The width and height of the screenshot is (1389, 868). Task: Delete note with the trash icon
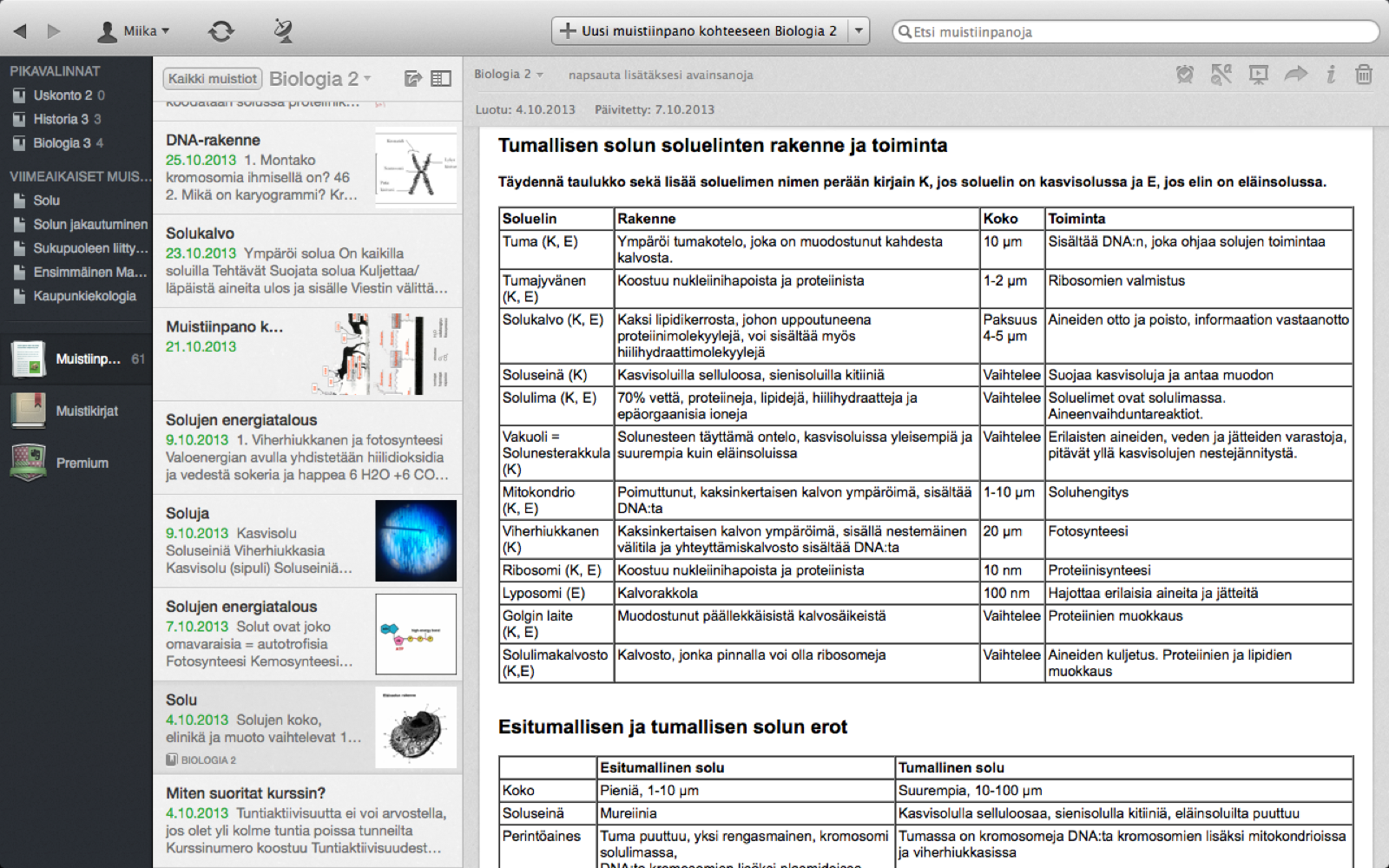tap(1364, 75)
